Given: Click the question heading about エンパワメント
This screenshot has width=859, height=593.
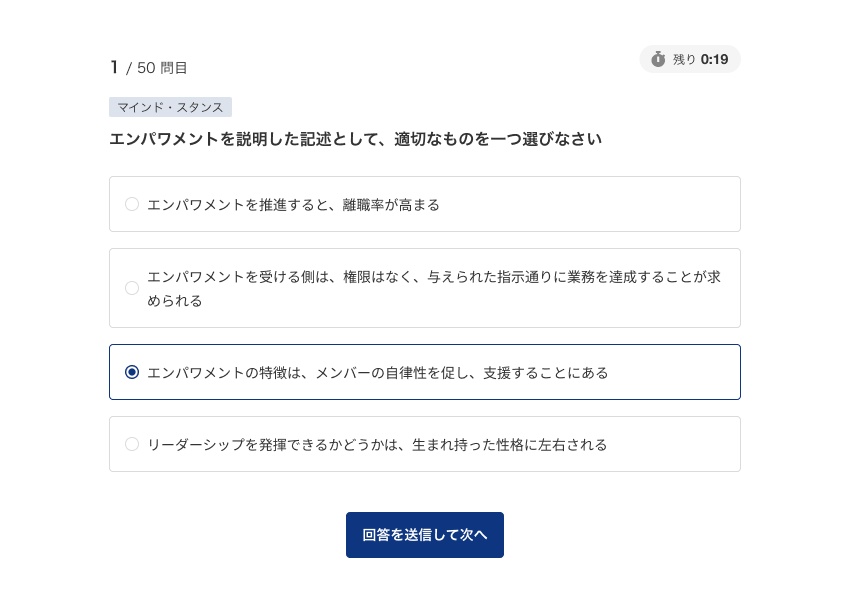Looking at the screenshot, I should pos(355,139).
